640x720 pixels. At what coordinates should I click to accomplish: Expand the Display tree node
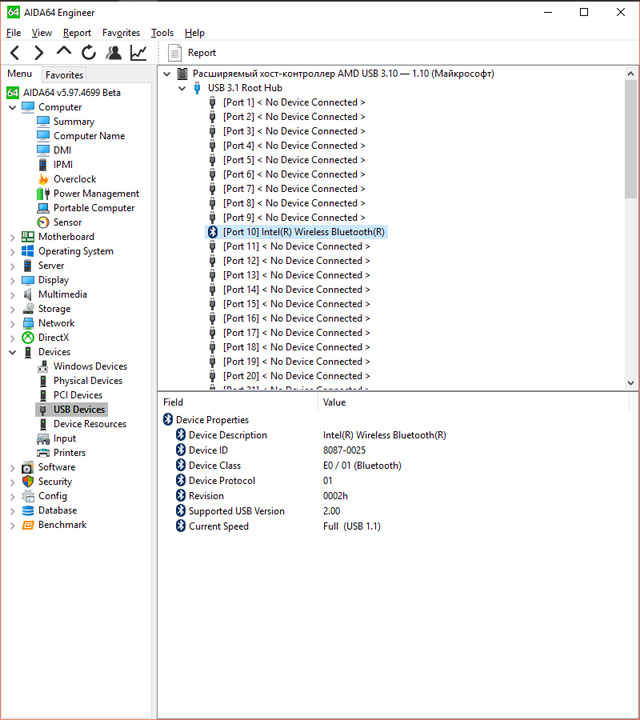12,281
